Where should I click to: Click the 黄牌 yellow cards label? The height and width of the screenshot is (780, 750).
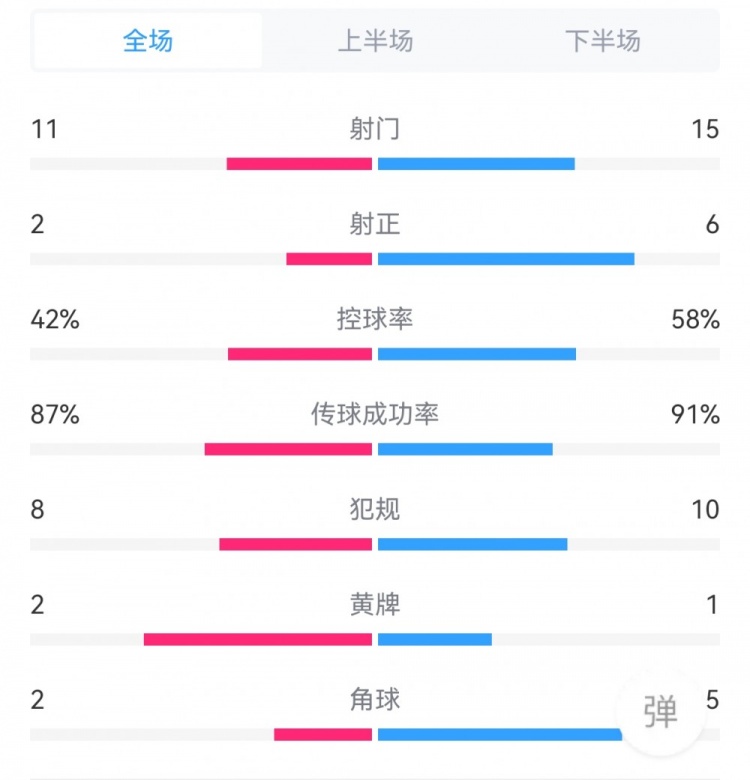click(375, 604)
